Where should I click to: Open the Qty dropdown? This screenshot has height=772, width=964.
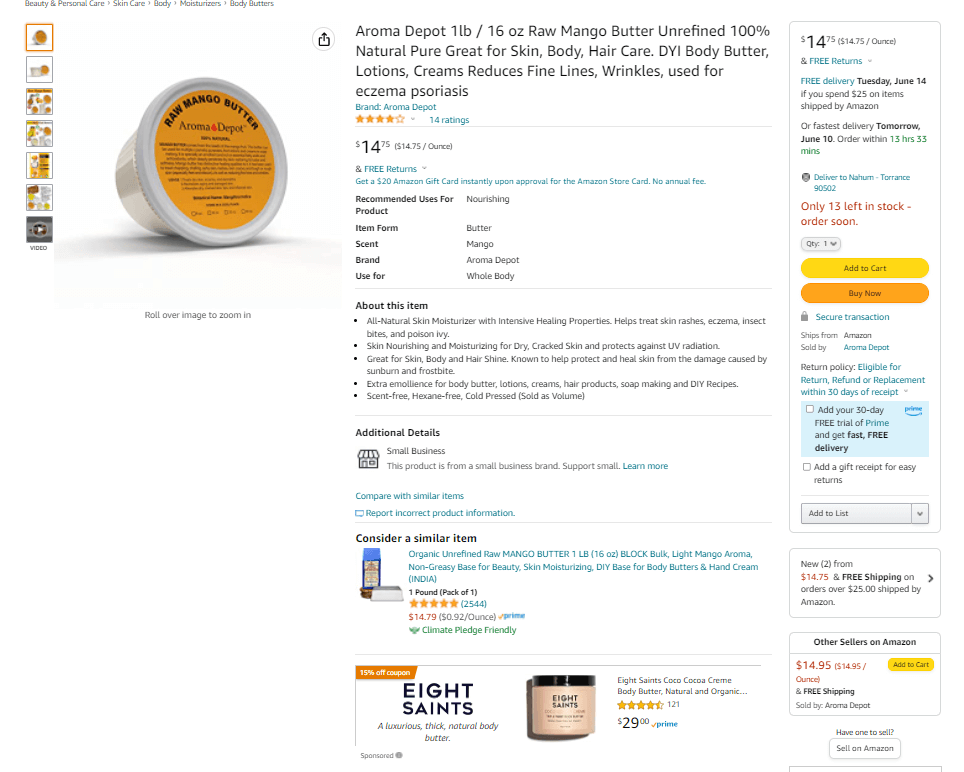[820, 243]
